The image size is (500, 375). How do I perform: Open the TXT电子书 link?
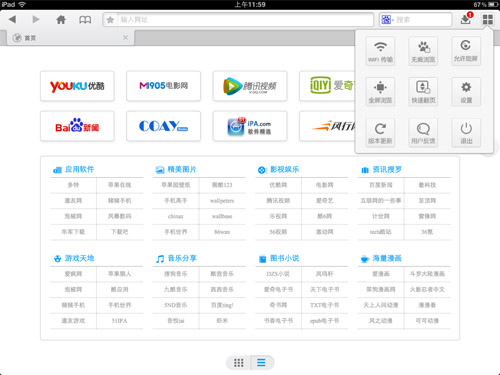pyautogui.click(x=324, y=305)
